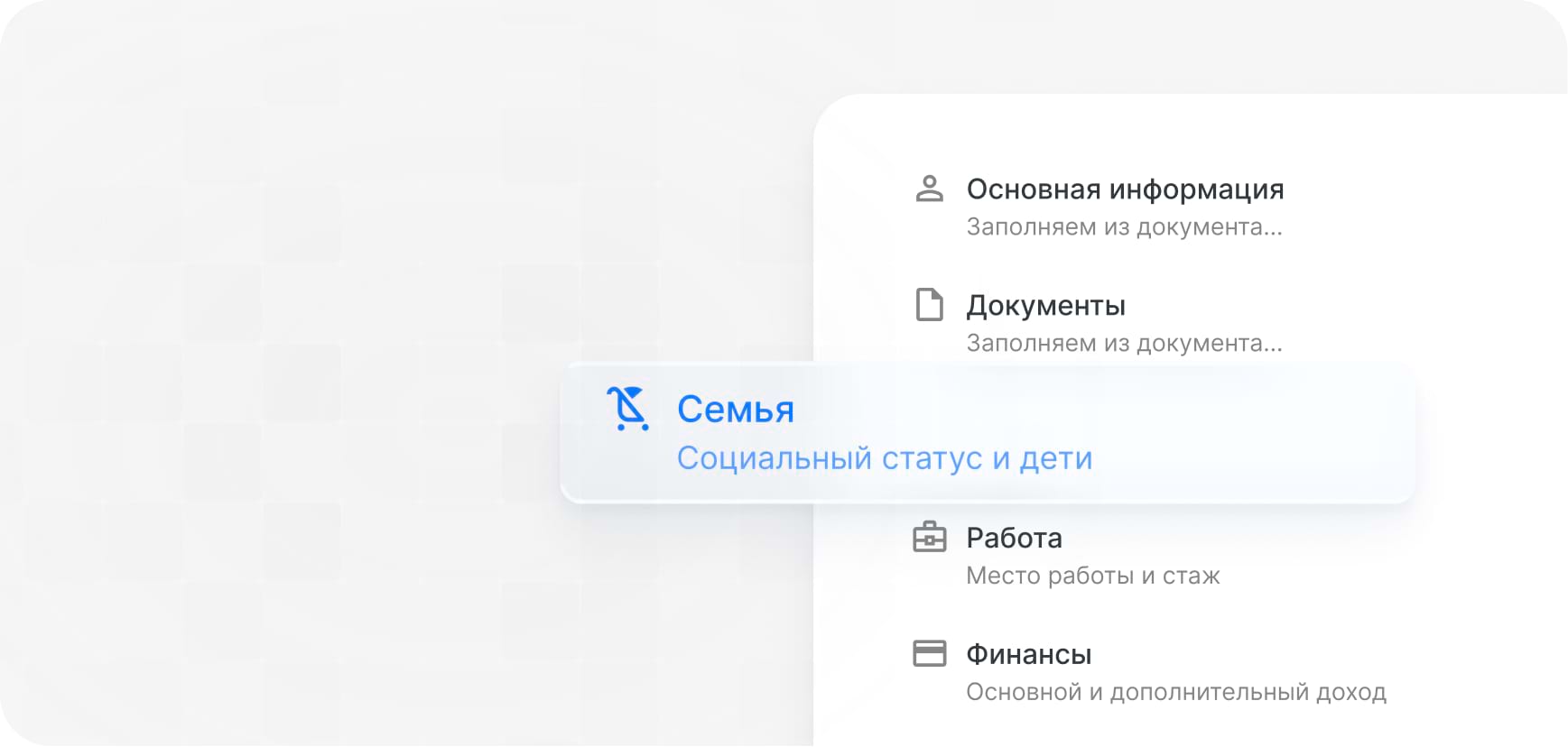Click the blue stroller icon beside Семья
Image resolution: width=1568 pixels, height=747 pixels.
pyautogui.click(x=628, y=409)
